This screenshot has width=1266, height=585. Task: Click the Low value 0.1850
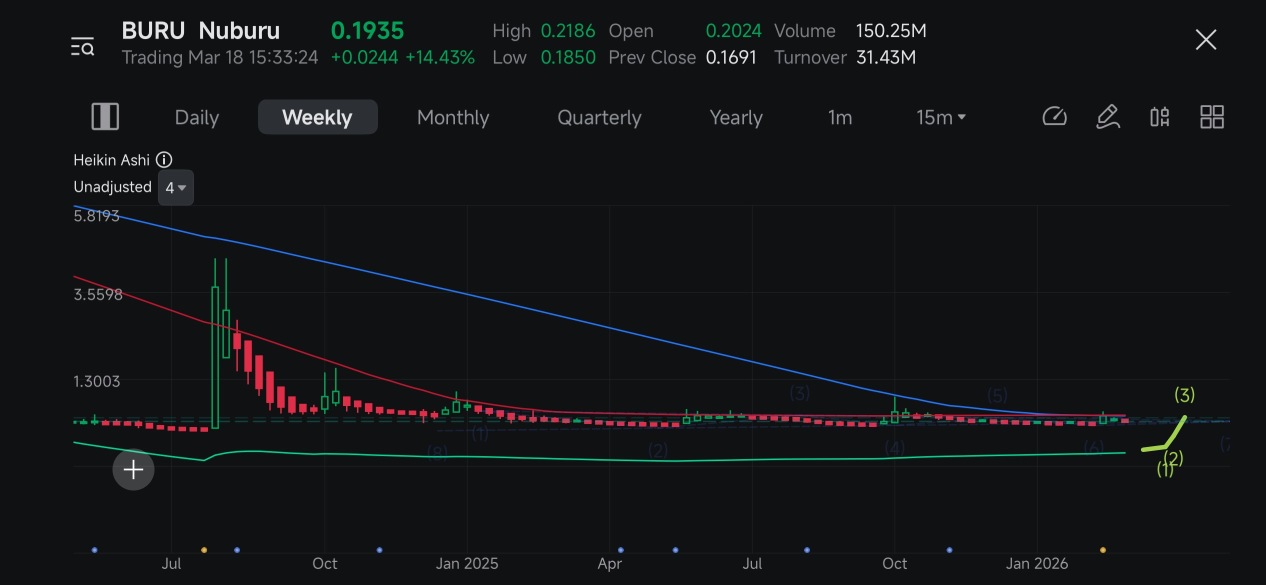[568, 57]
